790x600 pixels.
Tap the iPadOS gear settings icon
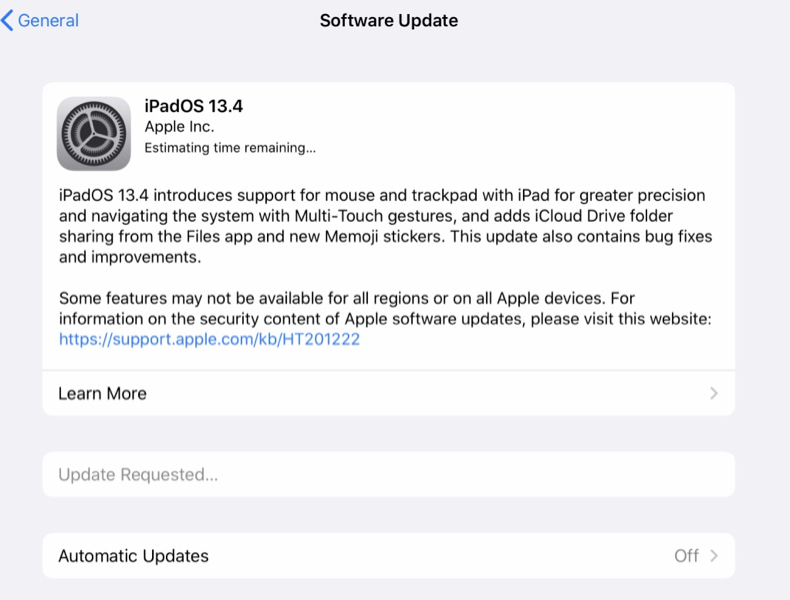click(x=94, y=134)
